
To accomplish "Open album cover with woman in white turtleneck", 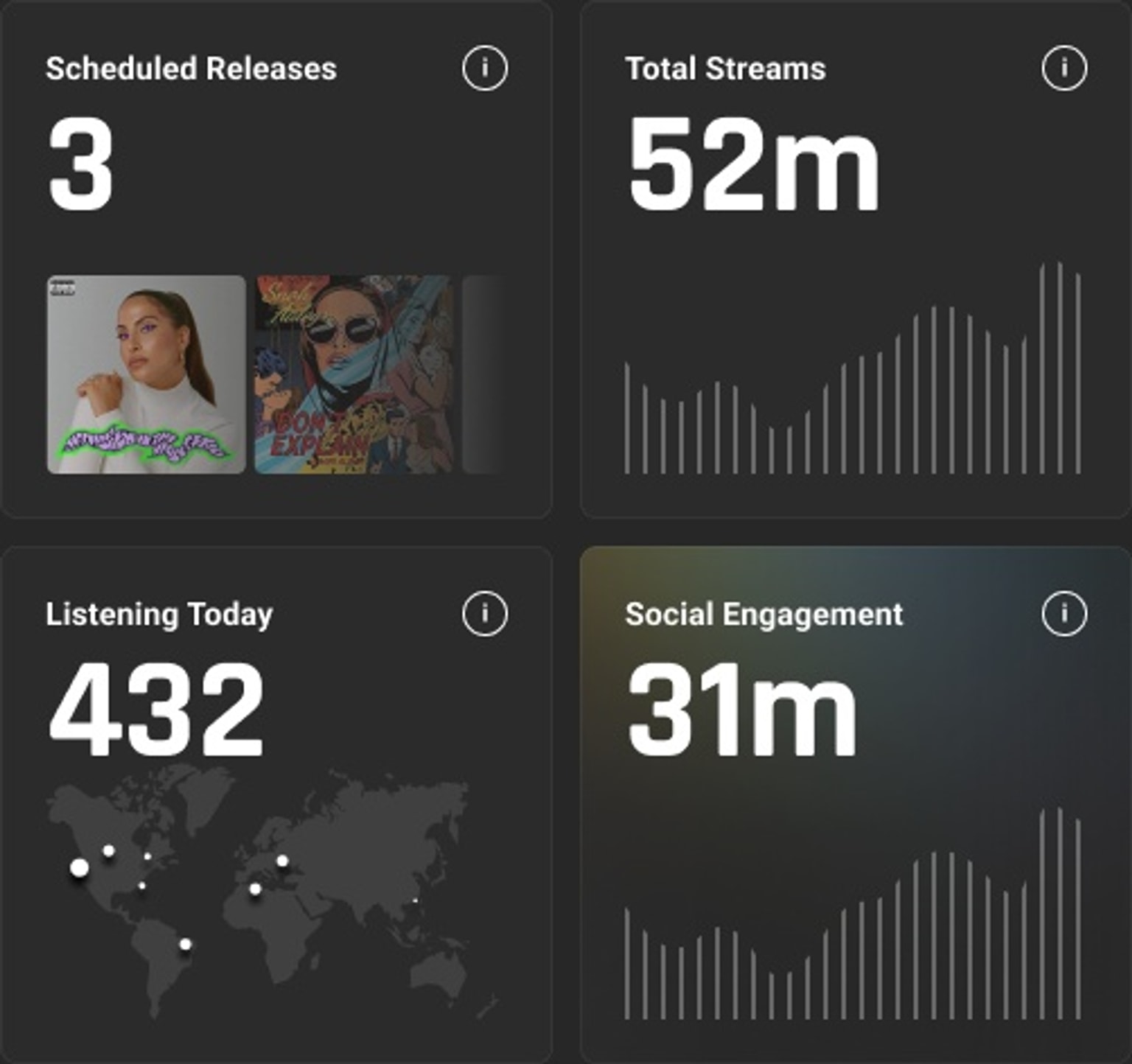I will pyautogui.click(x=147, y=374).
